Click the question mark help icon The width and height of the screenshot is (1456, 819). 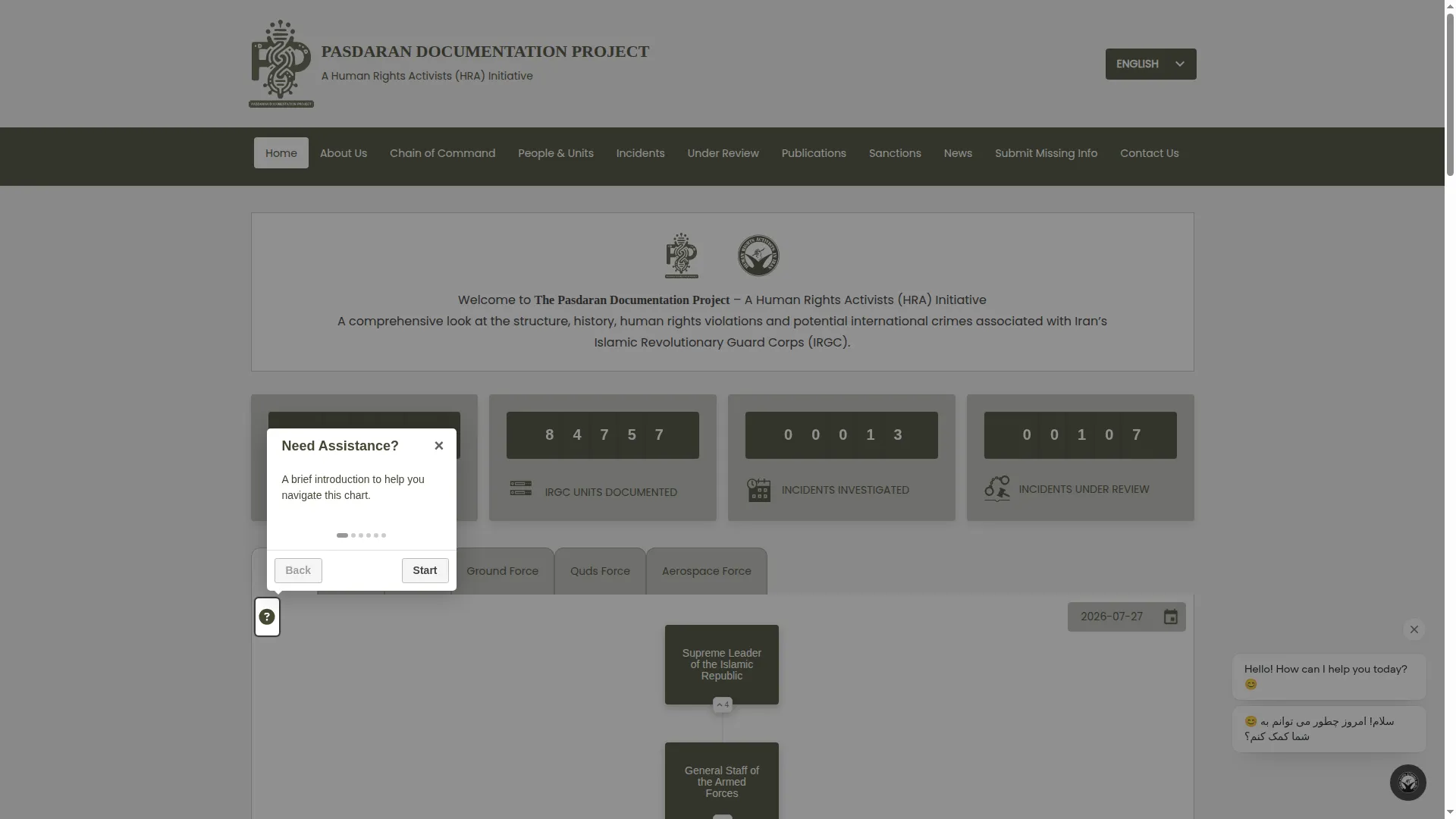coord(267,617)
